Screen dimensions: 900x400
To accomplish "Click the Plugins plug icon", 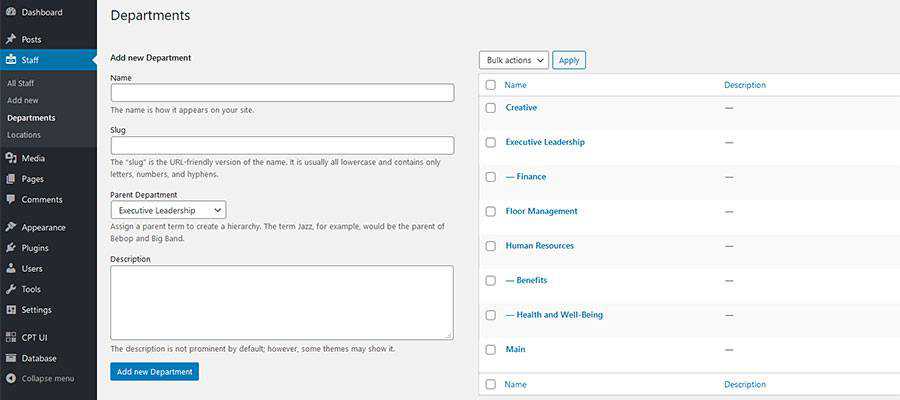I will [x=10, y=248].
